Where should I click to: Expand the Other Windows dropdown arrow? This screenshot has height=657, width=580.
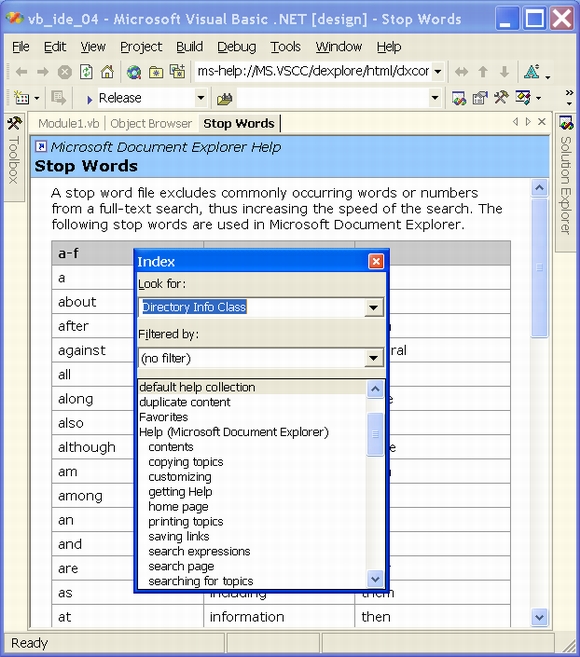539,98
